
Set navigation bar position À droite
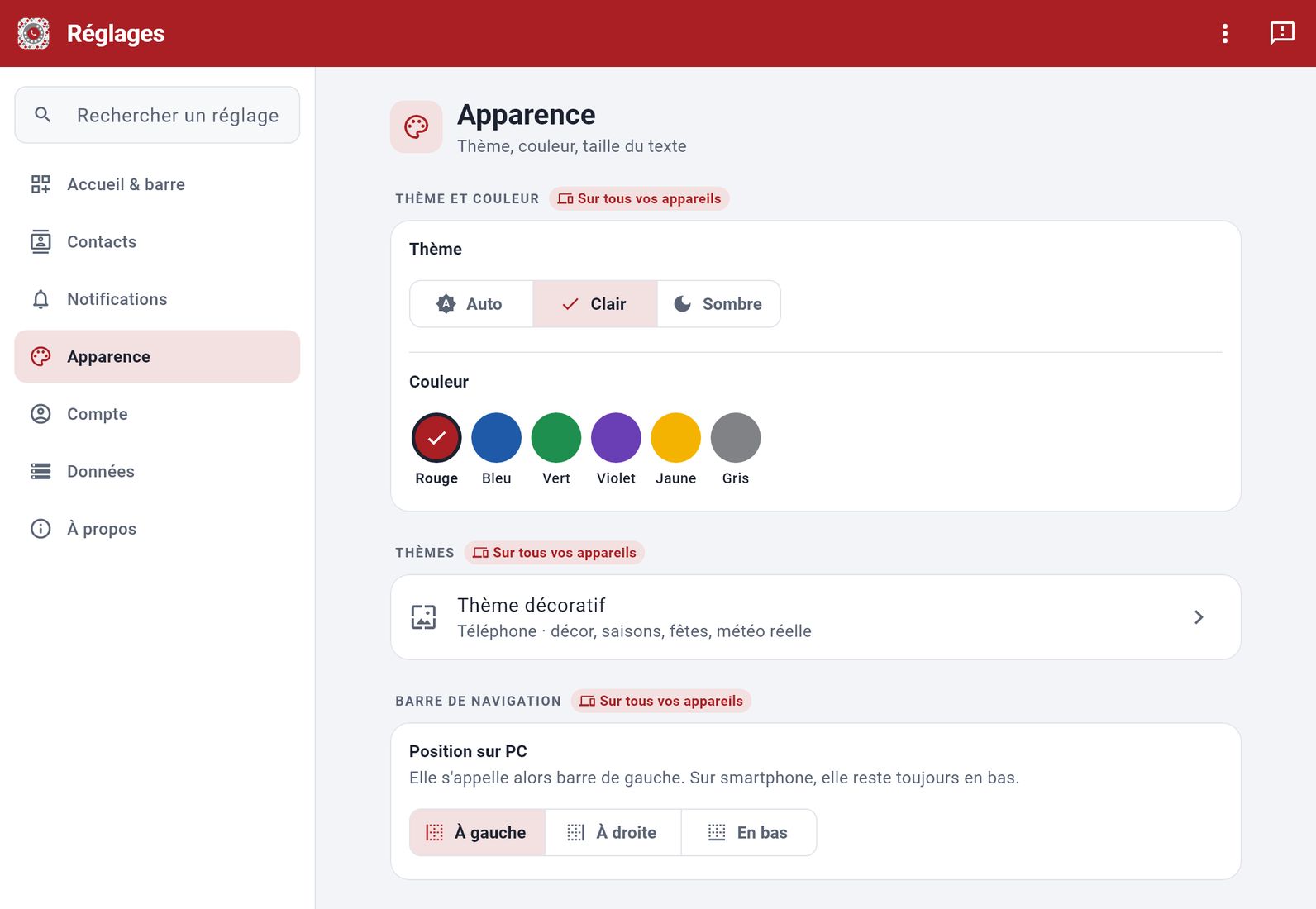click(613, 832)
